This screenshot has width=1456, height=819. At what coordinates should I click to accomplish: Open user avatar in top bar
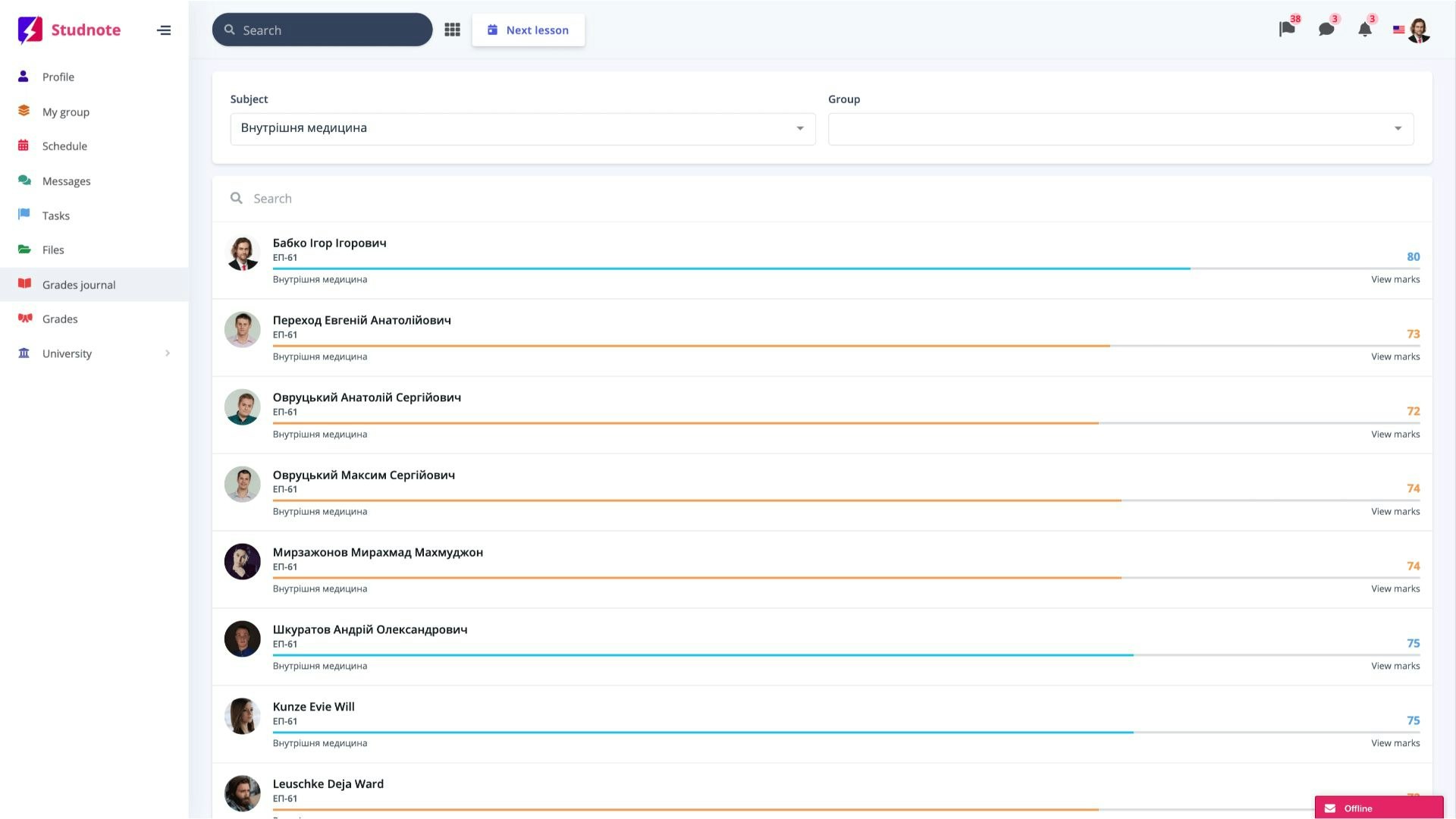point(1419,30)
